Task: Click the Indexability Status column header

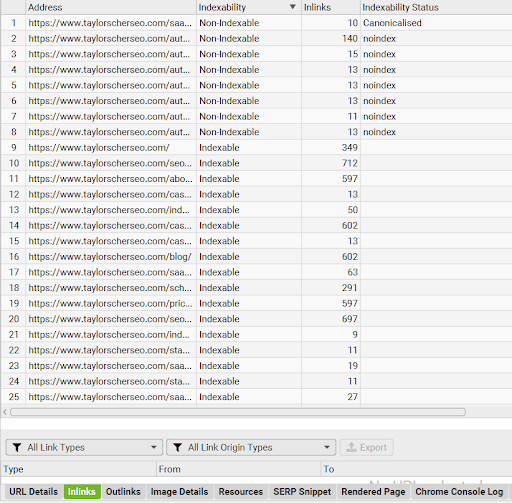Action: (436, 7)
